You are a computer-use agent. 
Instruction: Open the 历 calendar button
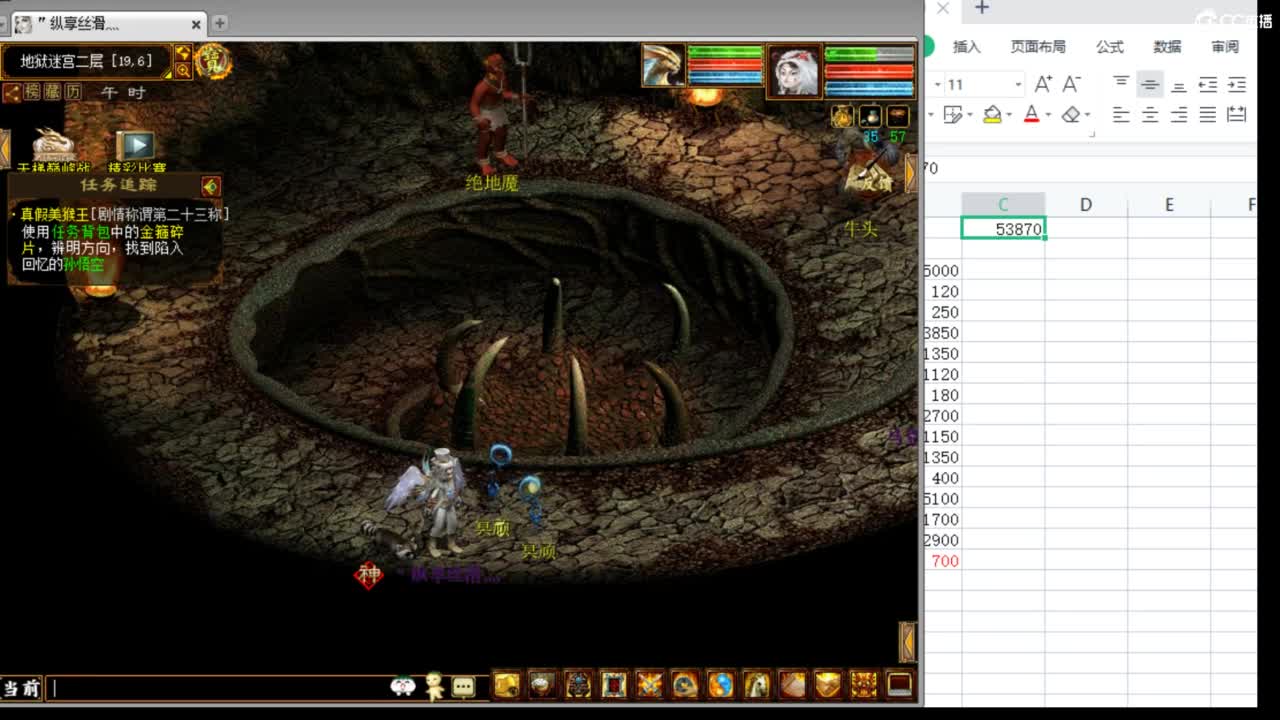[73, 92]
